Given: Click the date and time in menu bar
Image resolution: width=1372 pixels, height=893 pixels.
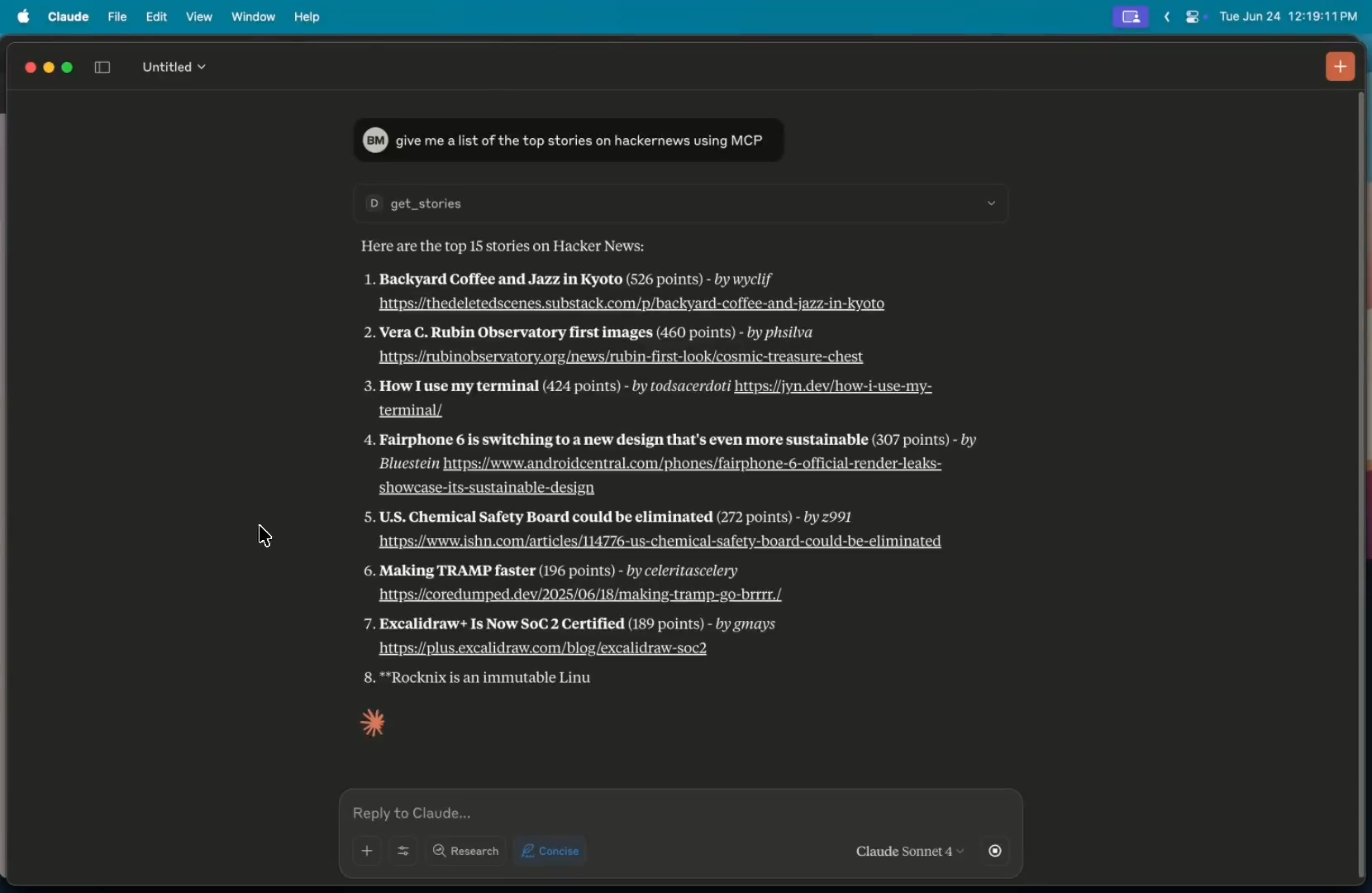Looking at the screenshot, I should (1289, 17).
